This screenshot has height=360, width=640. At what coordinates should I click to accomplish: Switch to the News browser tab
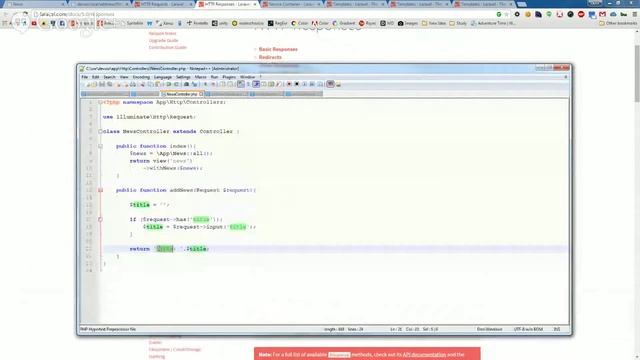(35, 4)
